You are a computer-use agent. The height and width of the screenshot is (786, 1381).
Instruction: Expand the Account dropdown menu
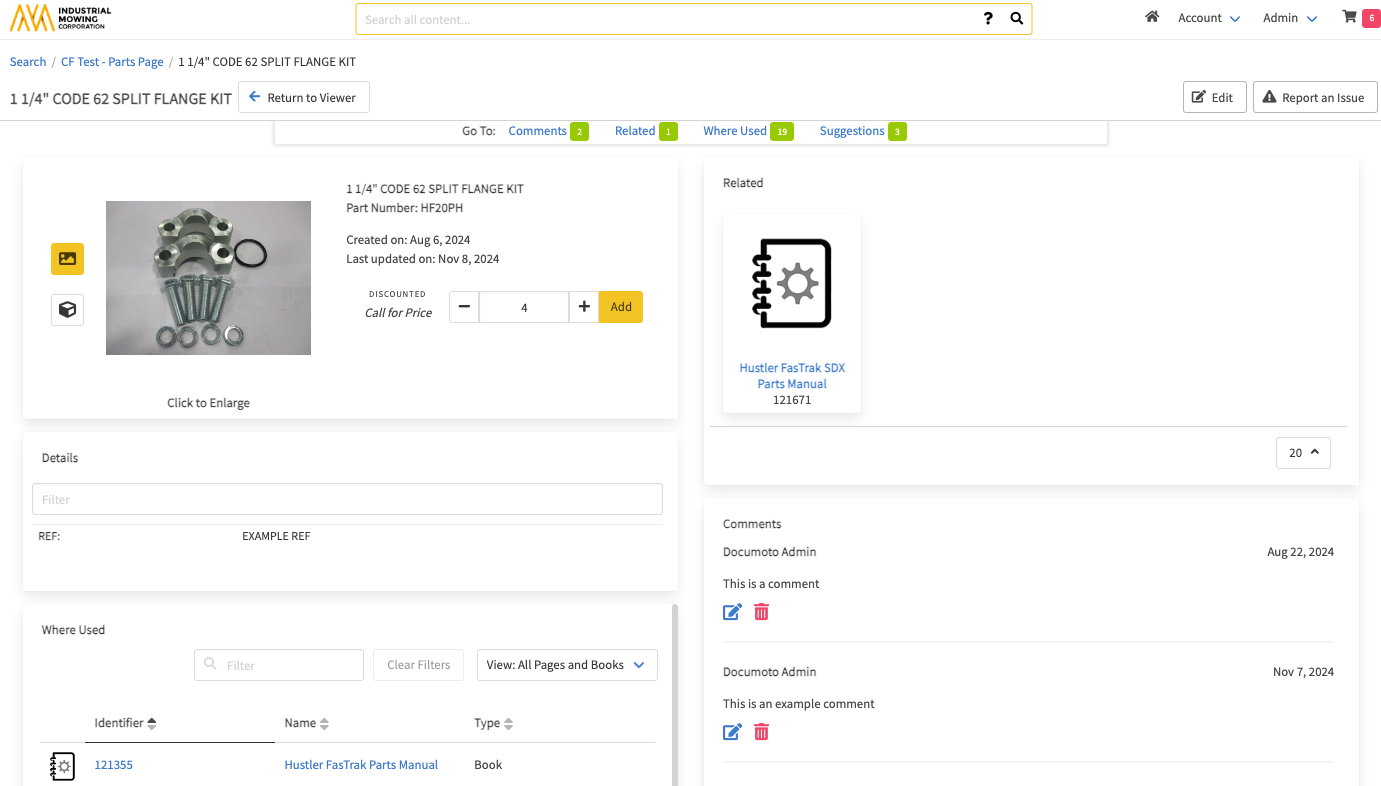pyautogui.click(x=1208, y=18)
